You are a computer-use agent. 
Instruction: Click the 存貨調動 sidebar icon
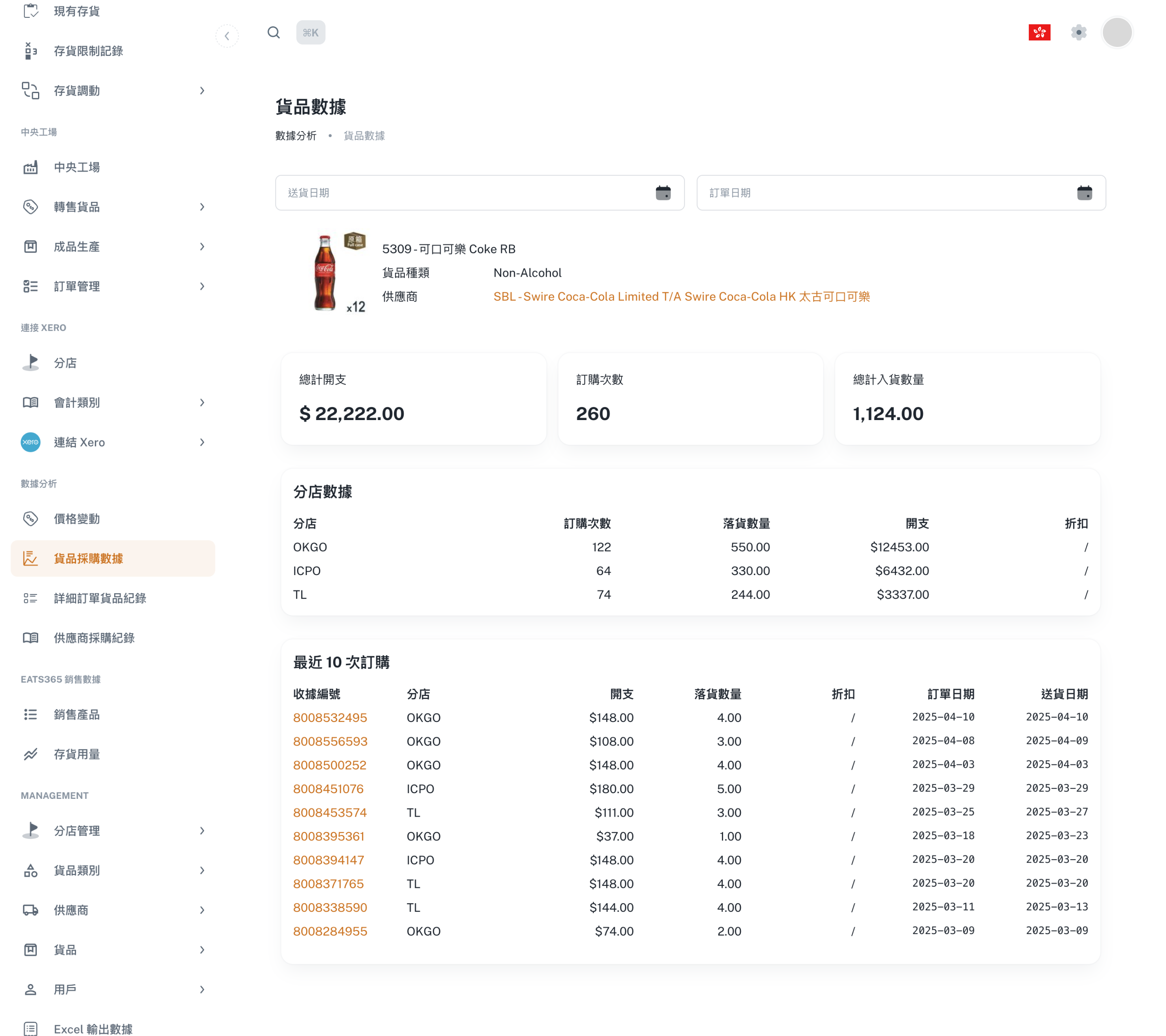31,91
